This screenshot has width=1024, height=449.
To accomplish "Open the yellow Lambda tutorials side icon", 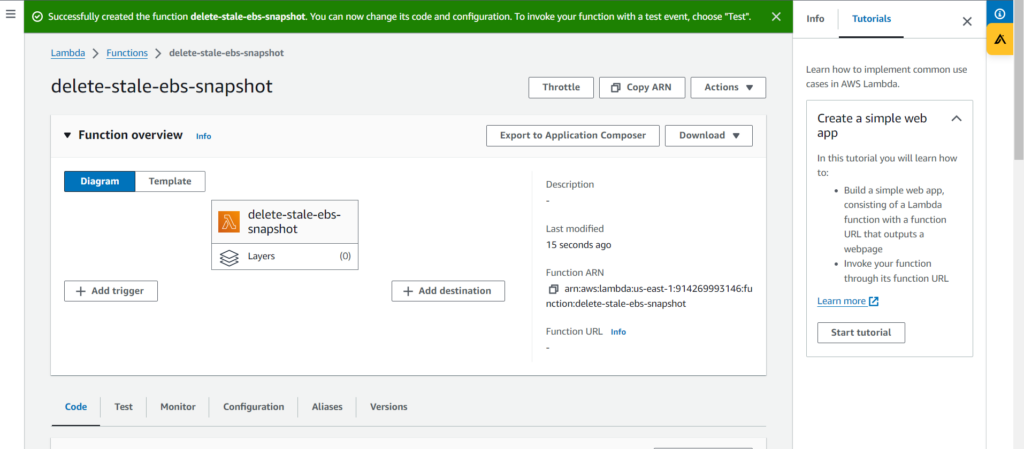I will (x=999, y=39).
